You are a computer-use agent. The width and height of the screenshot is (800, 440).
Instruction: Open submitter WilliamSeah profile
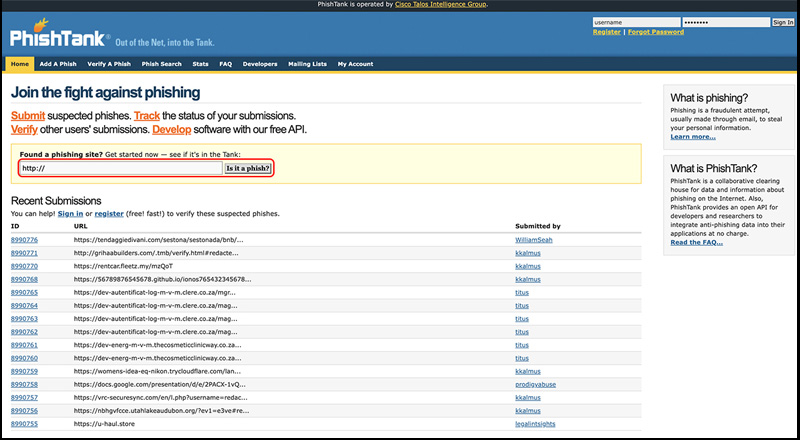point(534,240)
